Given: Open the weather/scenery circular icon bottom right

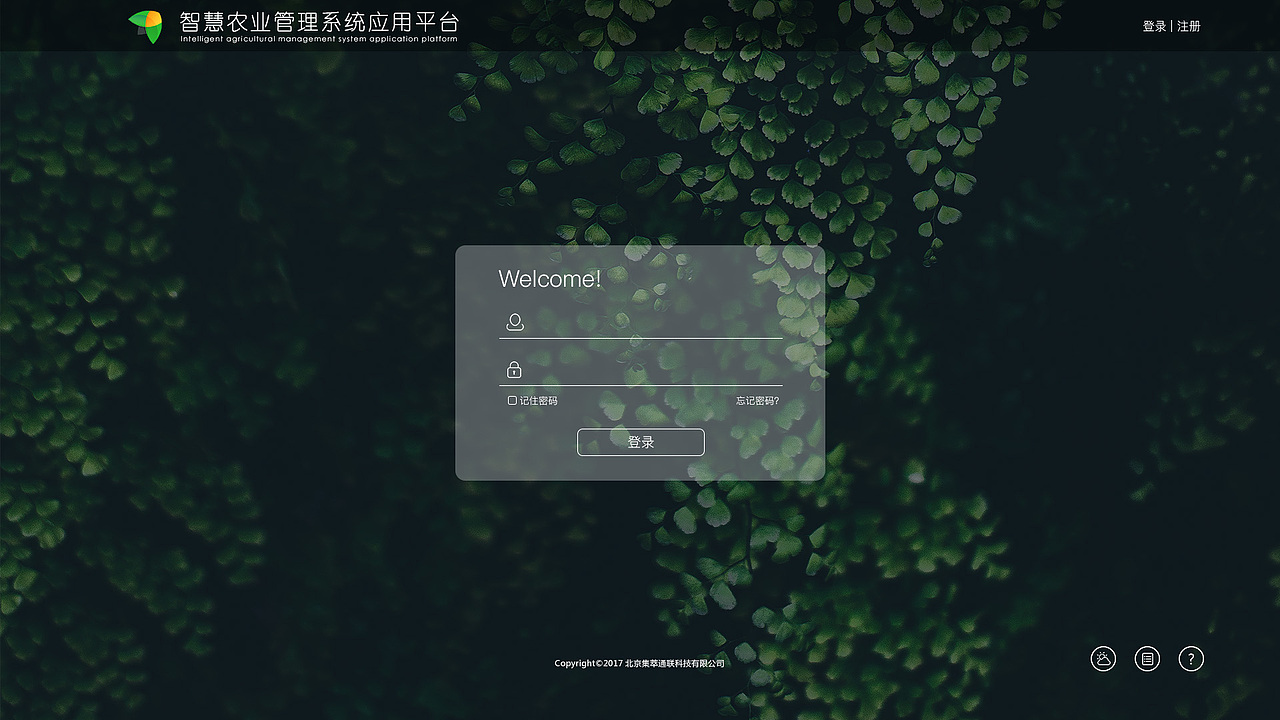Looking at the screenshot, I should (x=1103, y=658).
